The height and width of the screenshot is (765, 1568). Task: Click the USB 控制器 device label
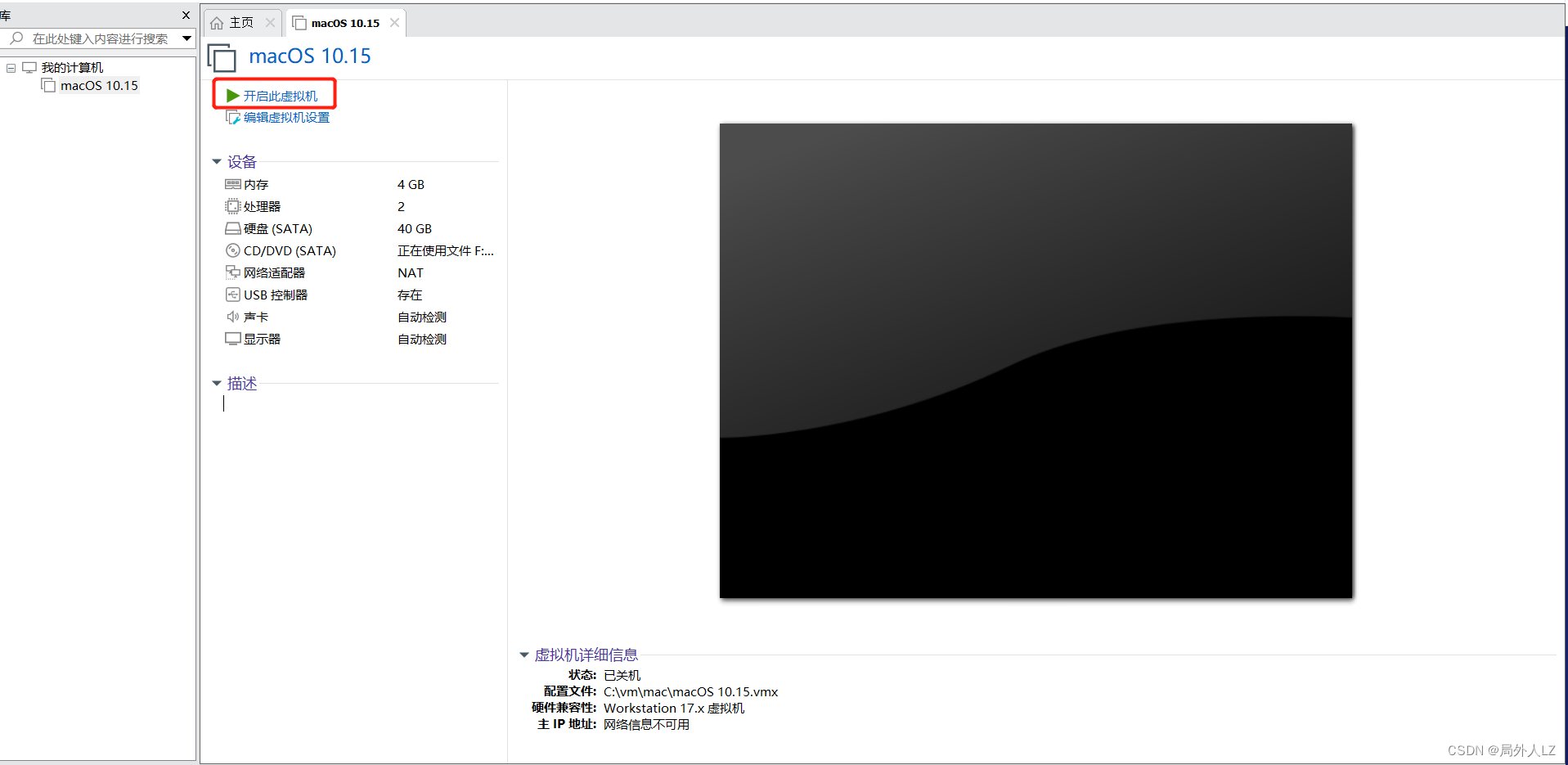276,295
